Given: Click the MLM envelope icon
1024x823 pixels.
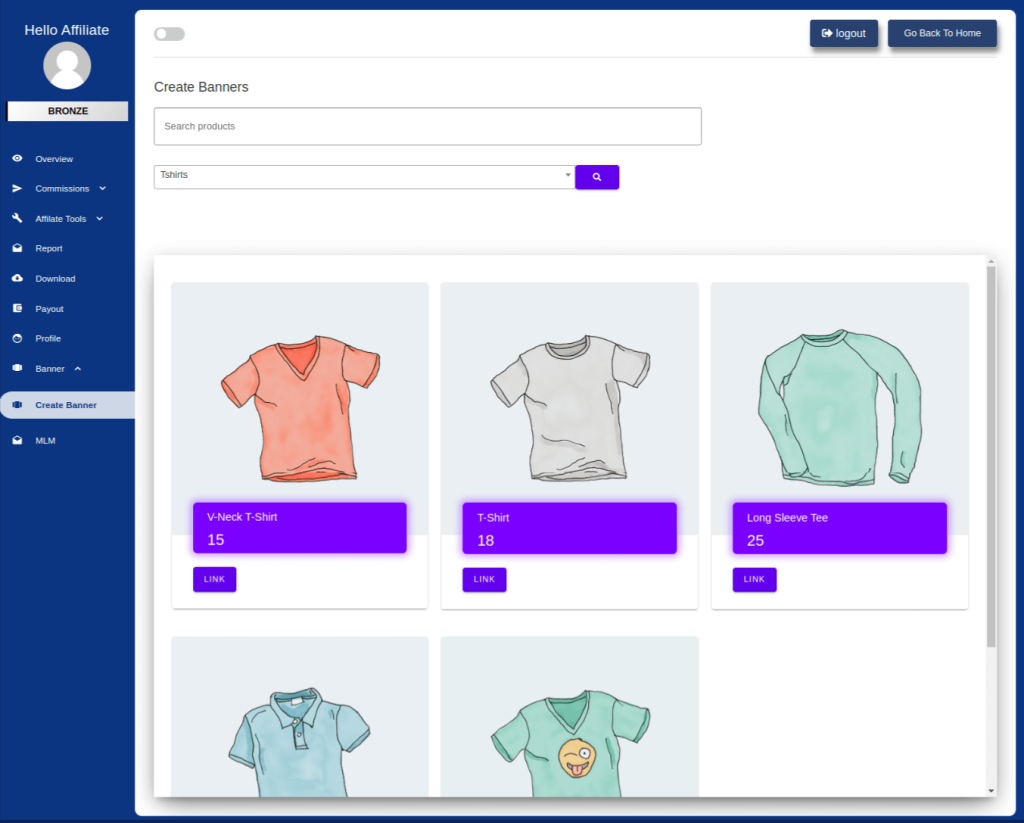Looking at the screenshot, I should tap(16, 440).
